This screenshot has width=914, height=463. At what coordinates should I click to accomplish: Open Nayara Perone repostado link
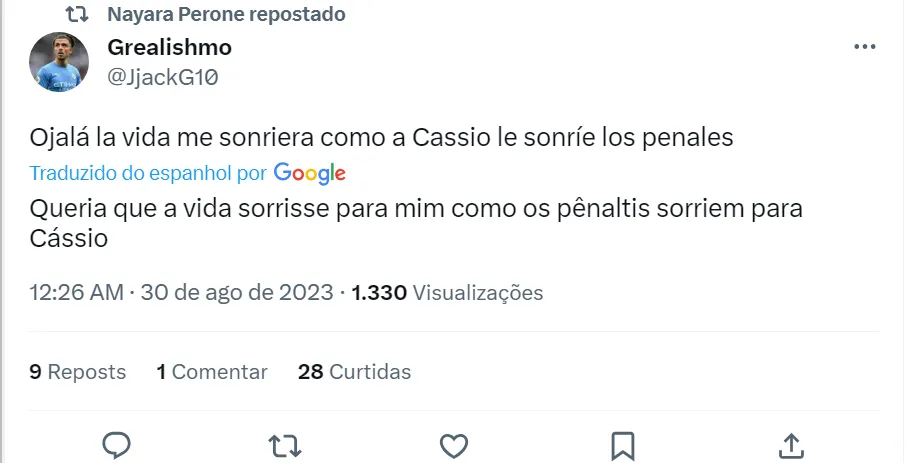pyautogui.click(x=226, y=14)
